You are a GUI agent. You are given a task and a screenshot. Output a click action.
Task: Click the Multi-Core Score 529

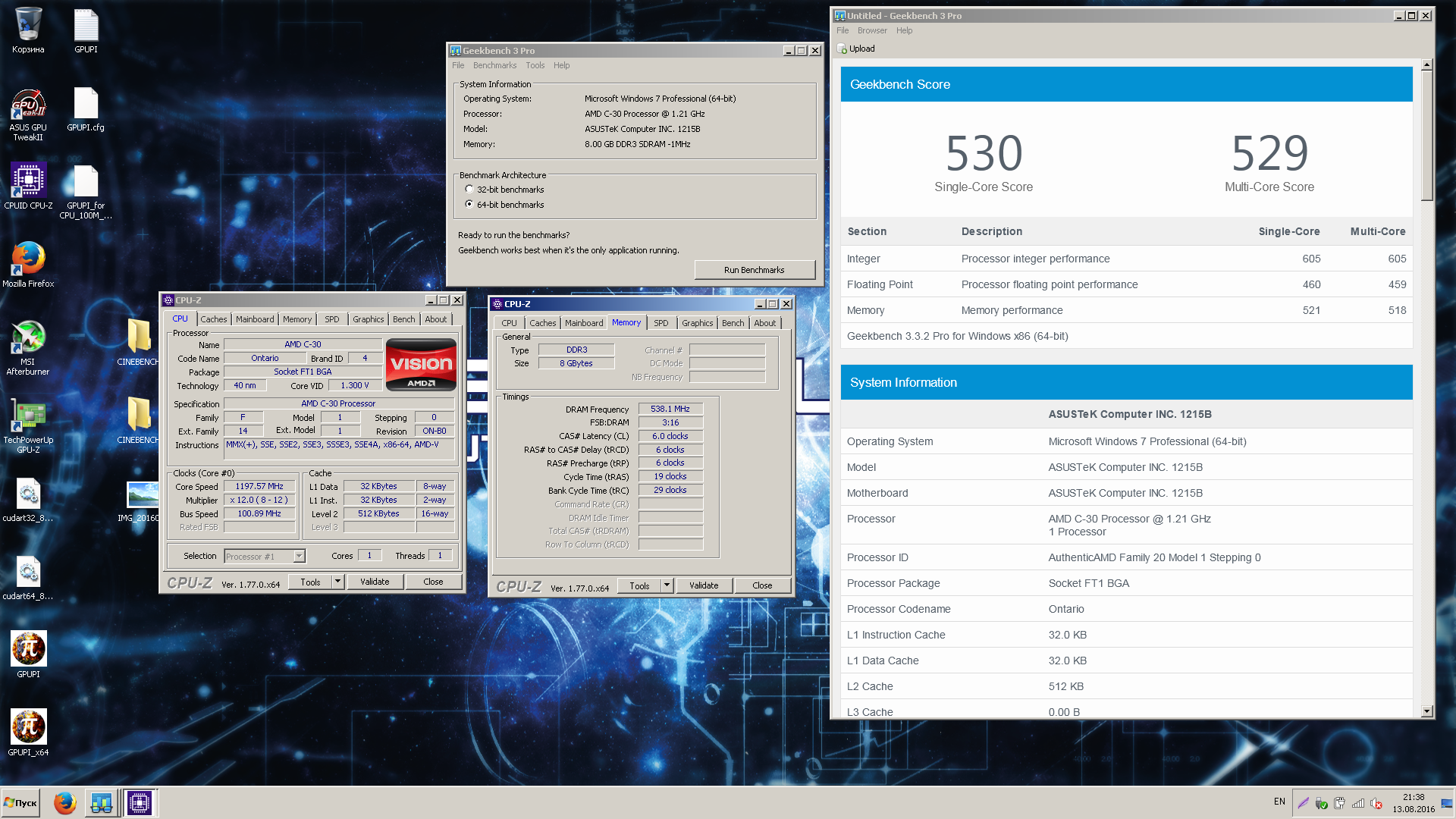click(1269, 154)
